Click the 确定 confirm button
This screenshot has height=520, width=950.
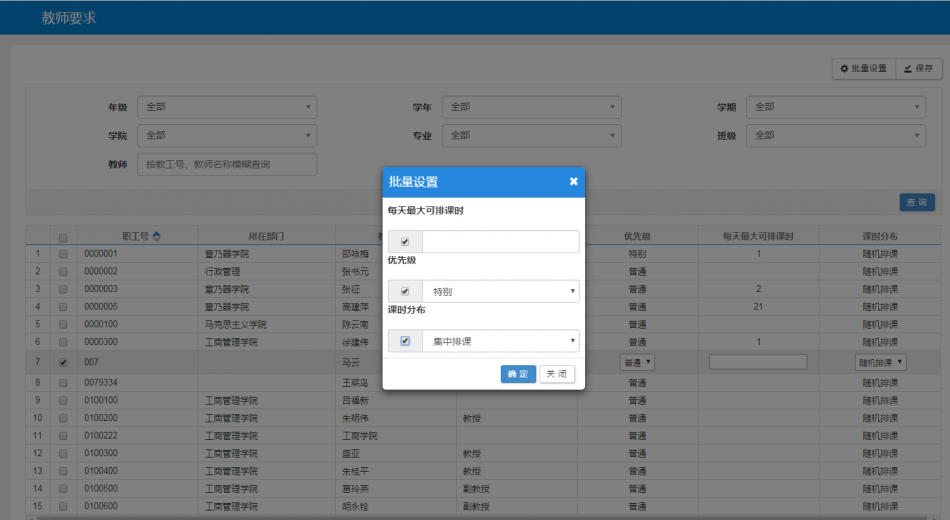pyautogui.click(x=518, y=374)
